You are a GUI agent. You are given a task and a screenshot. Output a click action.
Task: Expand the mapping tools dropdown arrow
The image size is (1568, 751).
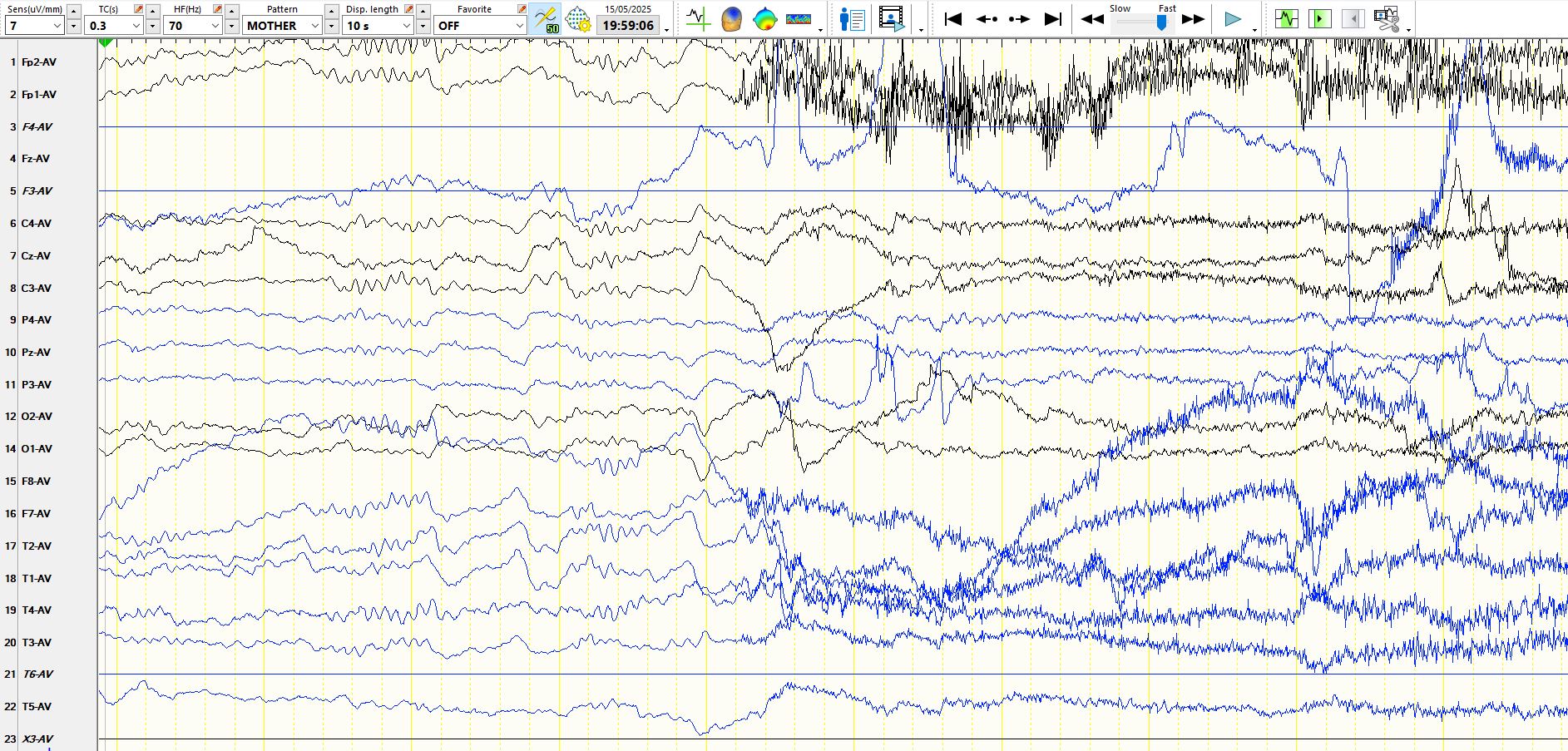pyautogui.click(x=821, y=30)
